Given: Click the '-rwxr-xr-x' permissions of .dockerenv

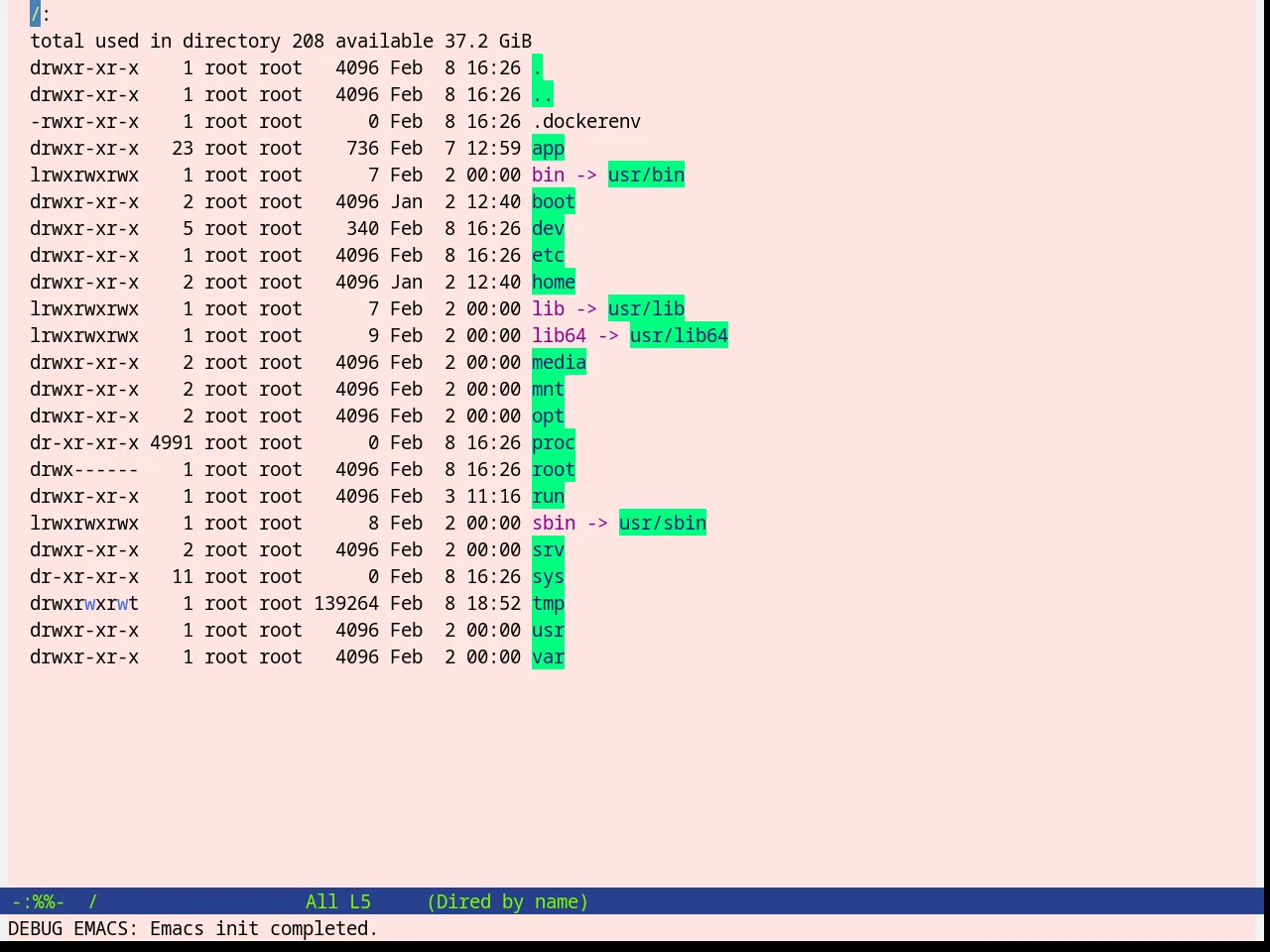Looking at the screenshot, I should (x=84, y=122).
